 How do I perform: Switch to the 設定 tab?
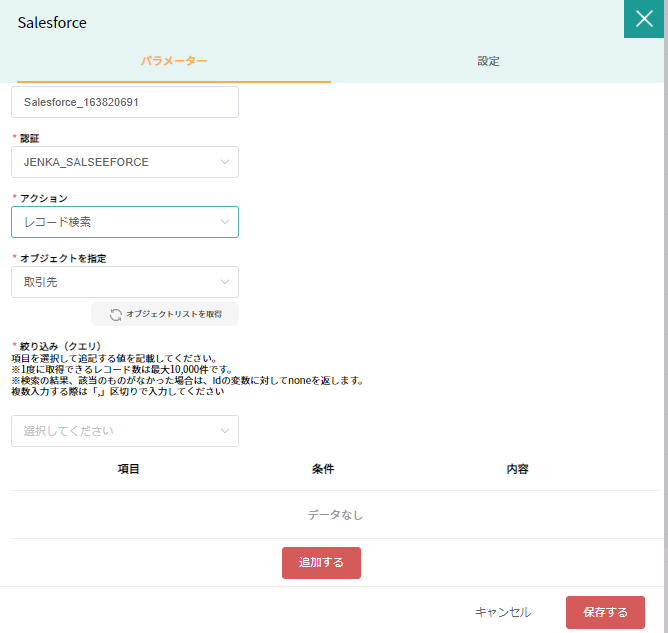click(488, 61)
